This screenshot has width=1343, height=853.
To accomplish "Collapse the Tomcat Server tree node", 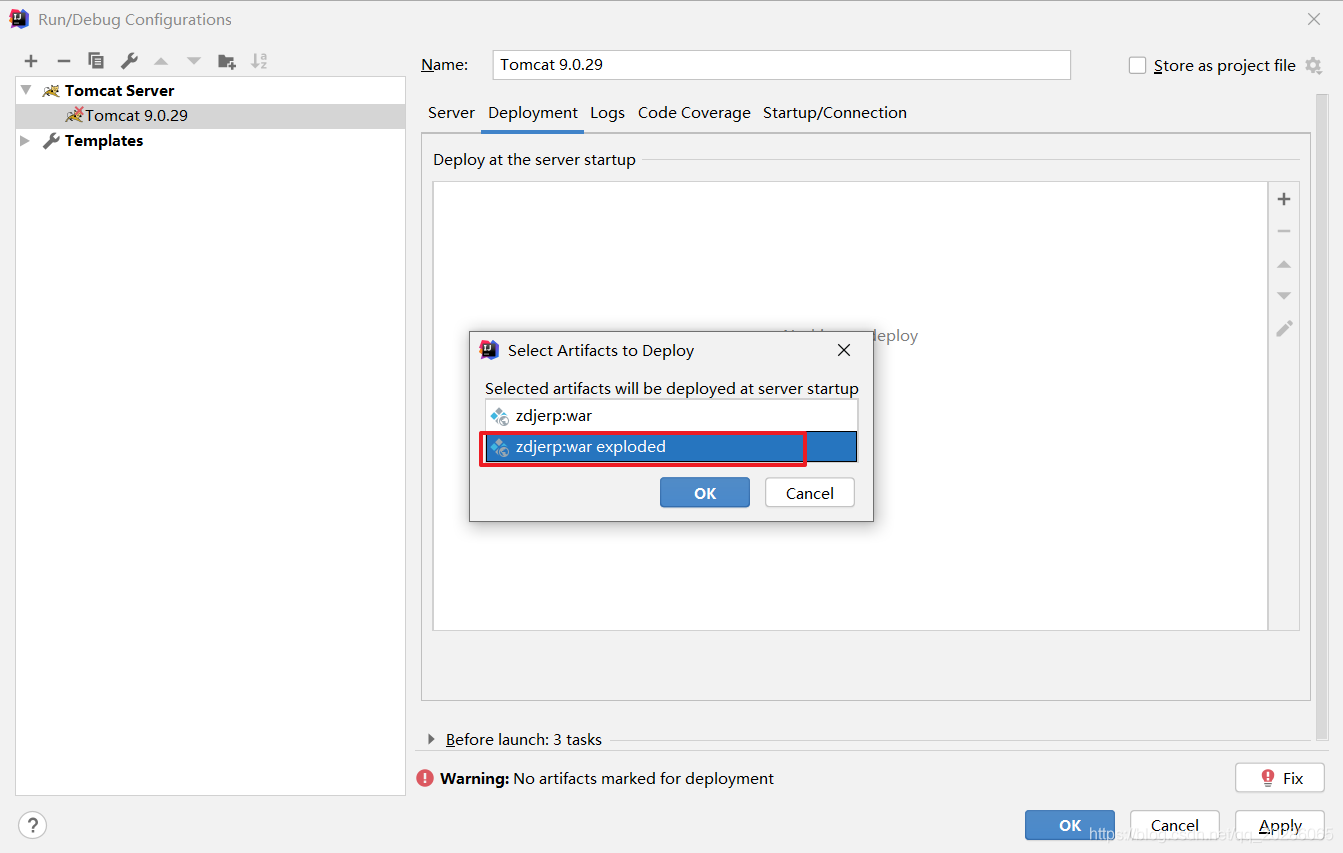I will click(x=26, y=90).
